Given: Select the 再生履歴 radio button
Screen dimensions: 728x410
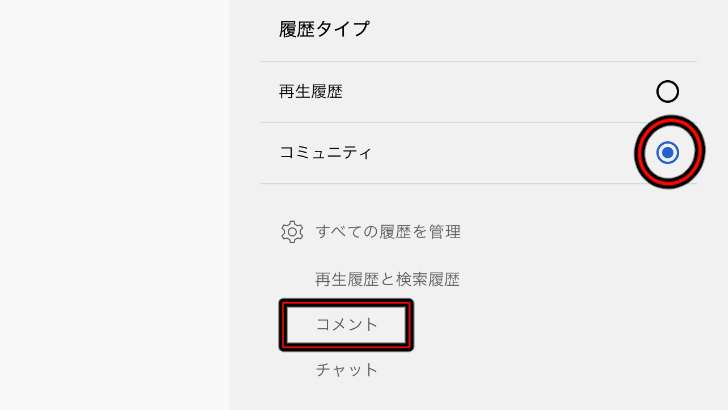Looking at the screenshot, I should pos(667,91).
